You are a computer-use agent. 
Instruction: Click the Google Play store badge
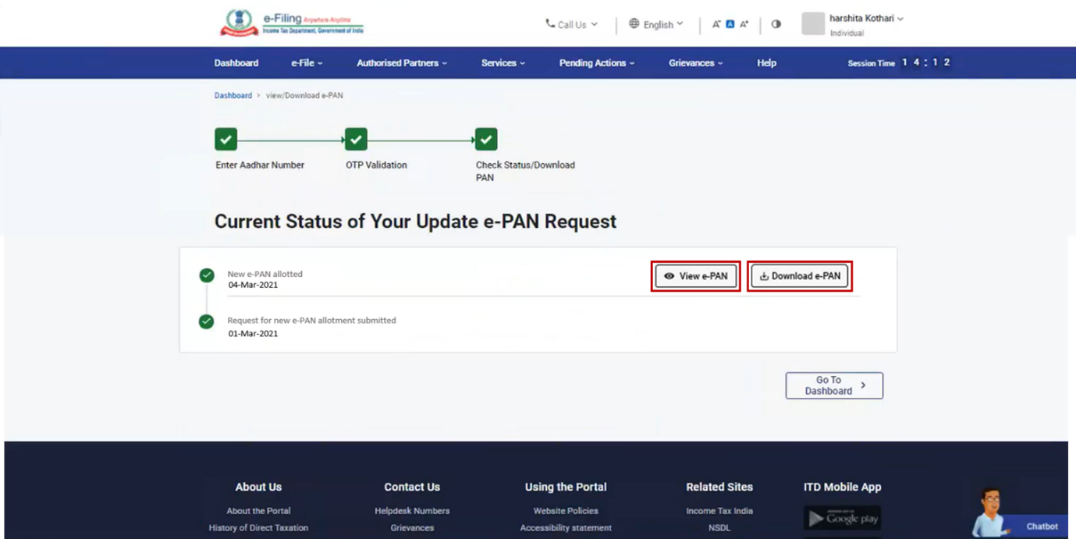842,518
